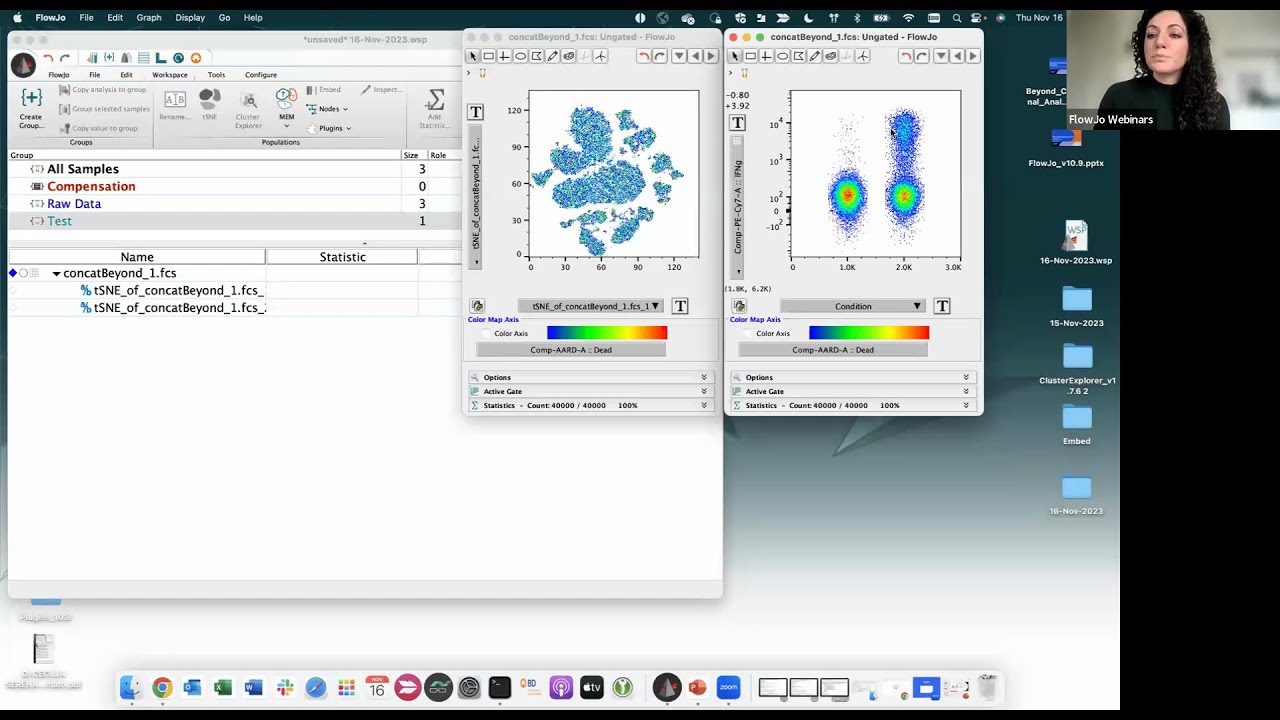Viewport: 1280px width, 720px height.
Task: Select the ellipse gate tool in right plot window
Action: (x=783, y=56)
